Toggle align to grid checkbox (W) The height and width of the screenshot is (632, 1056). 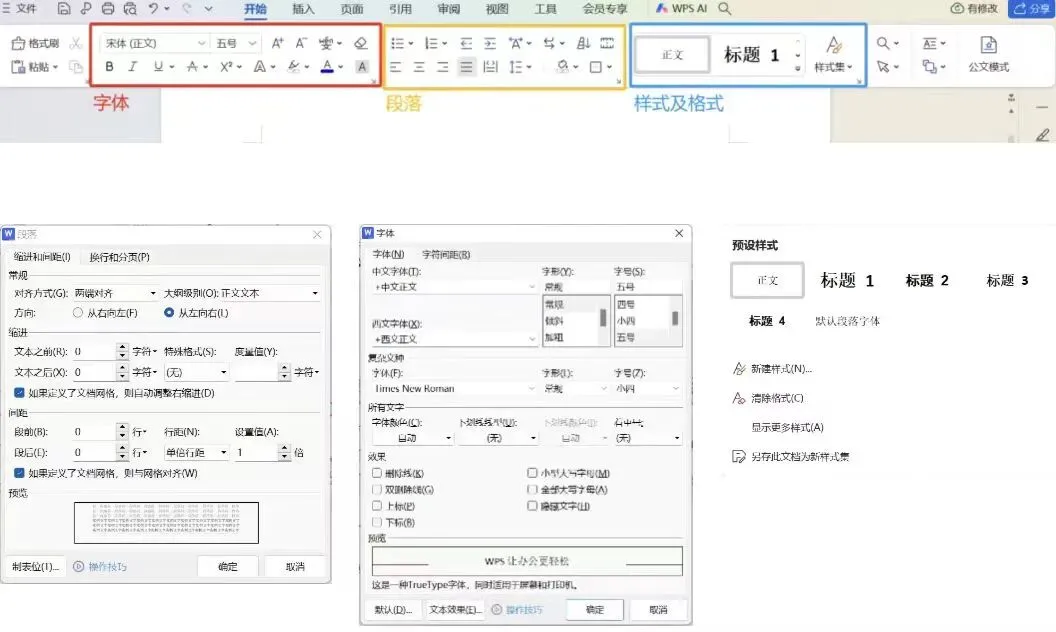19,473
